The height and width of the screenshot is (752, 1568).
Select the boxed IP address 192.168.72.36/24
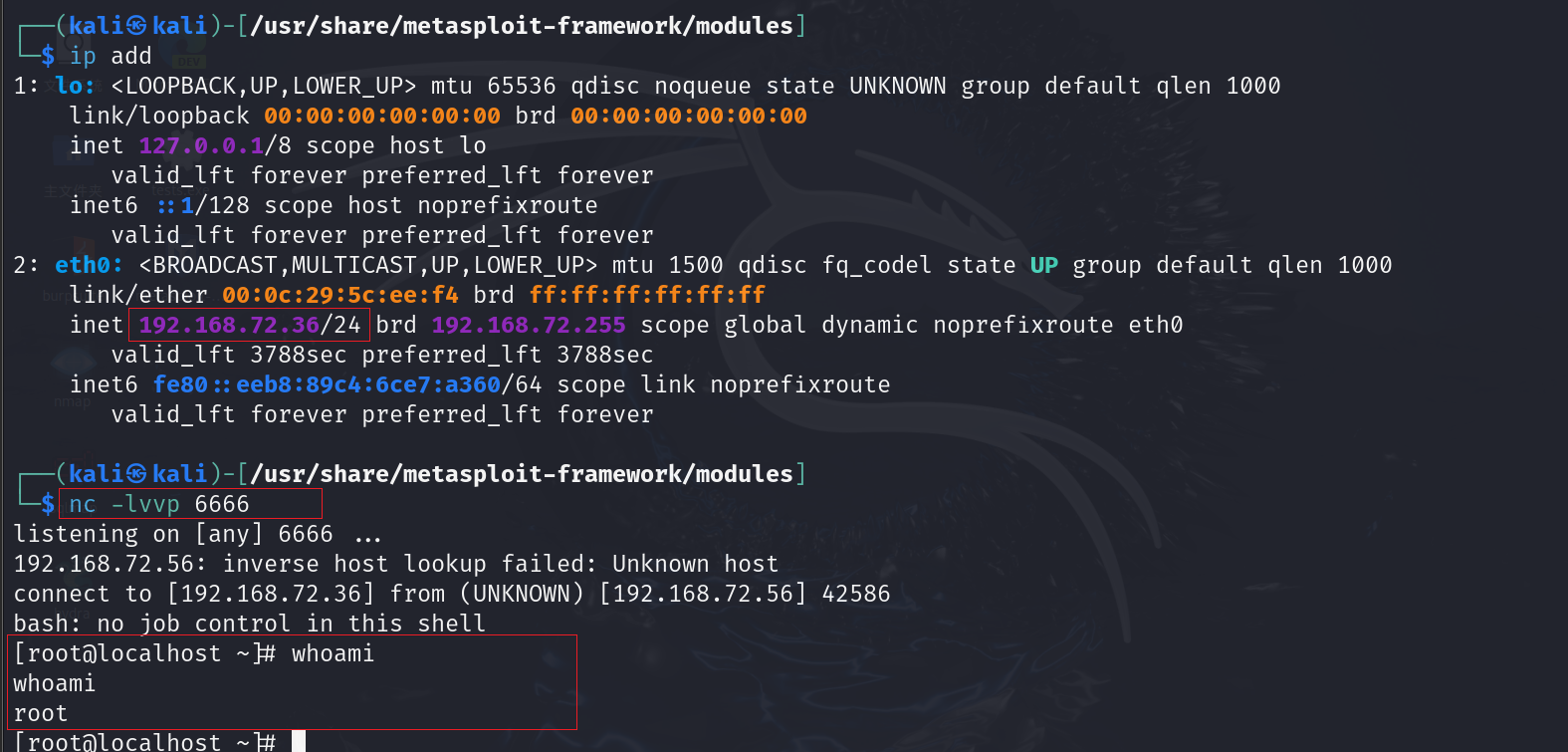(250, 325)
